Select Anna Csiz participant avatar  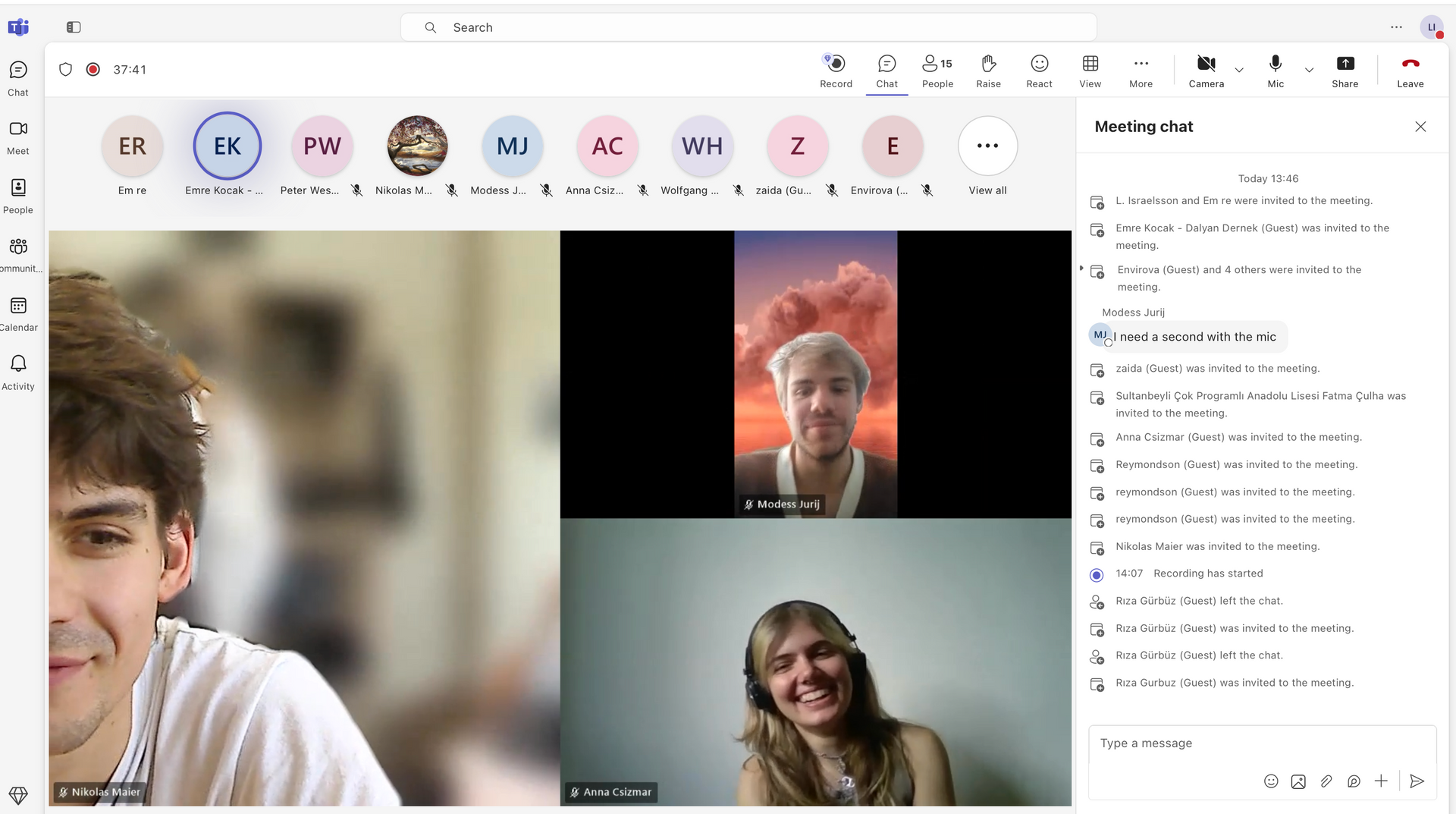[x=607, y=146]
